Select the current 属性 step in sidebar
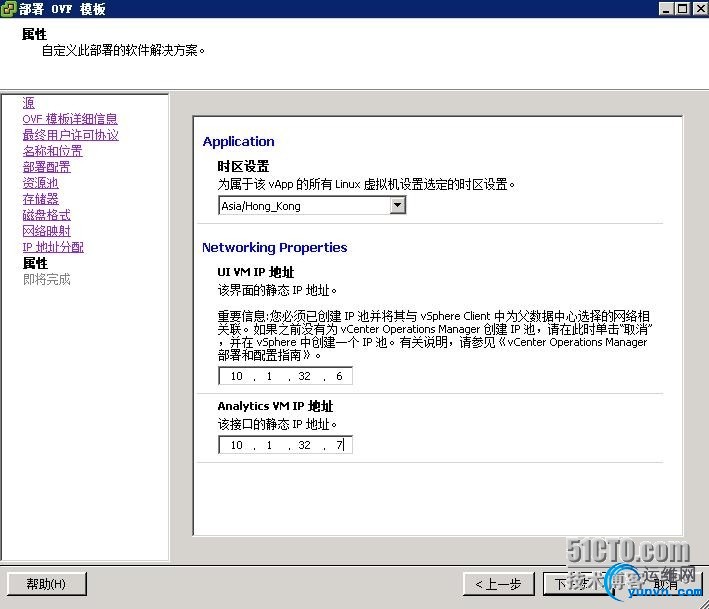The height and width of the screenshot is (609, 709). pos(35,263)
